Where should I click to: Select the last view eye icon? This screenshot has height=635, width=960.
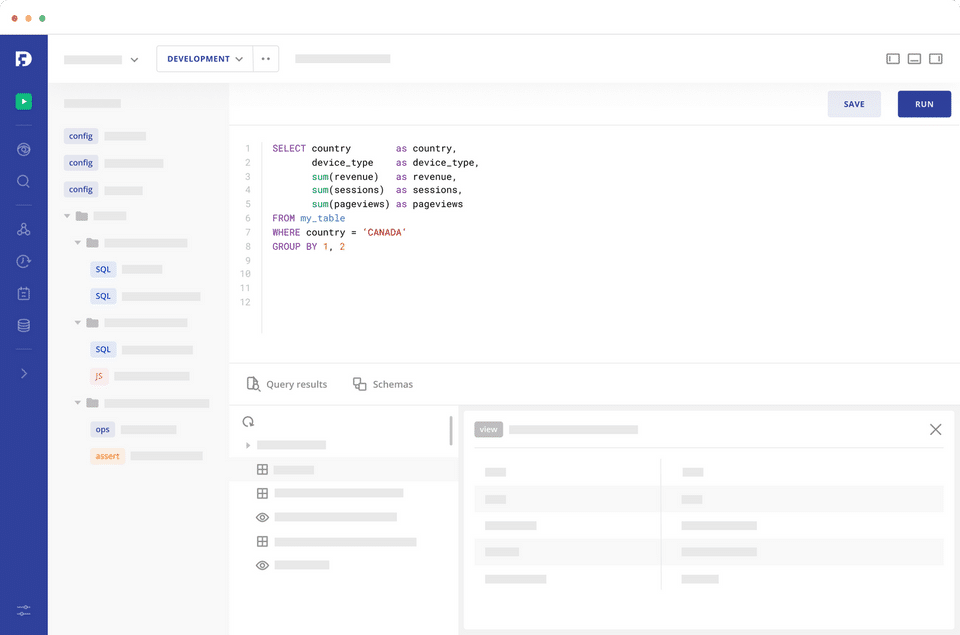tap(262, 565)
